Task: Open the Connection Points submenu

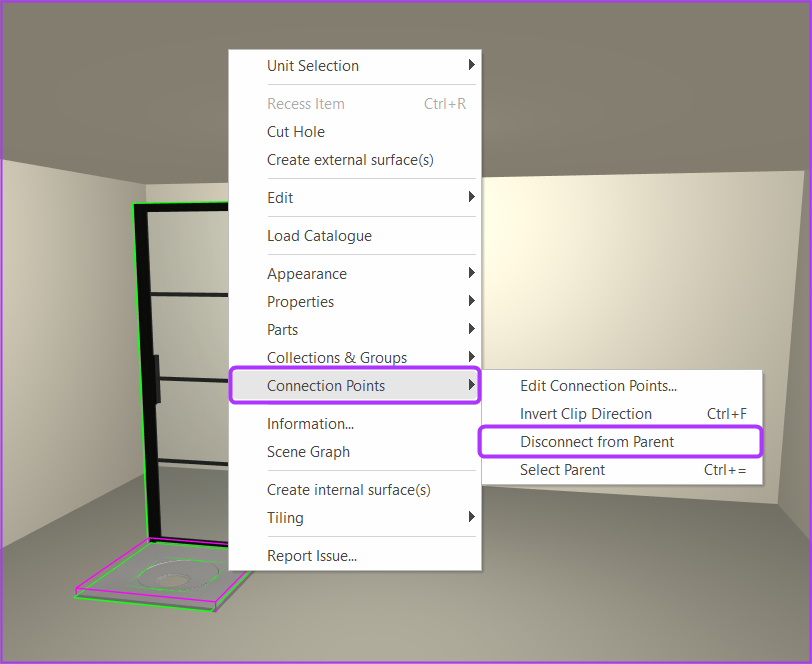Action: tap(355, 385)
